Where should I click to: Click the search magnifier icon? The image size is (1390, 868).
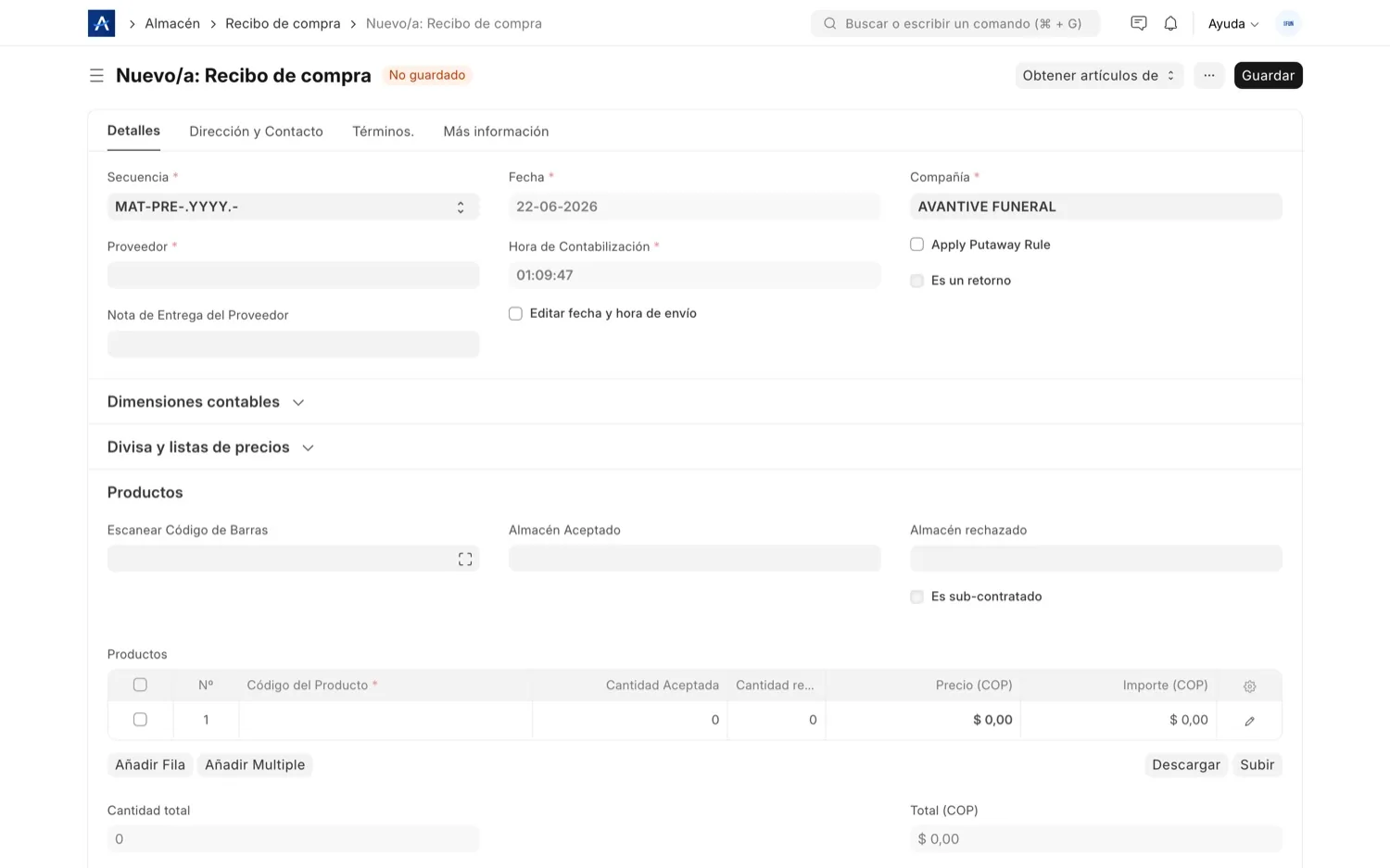[830, 23]
